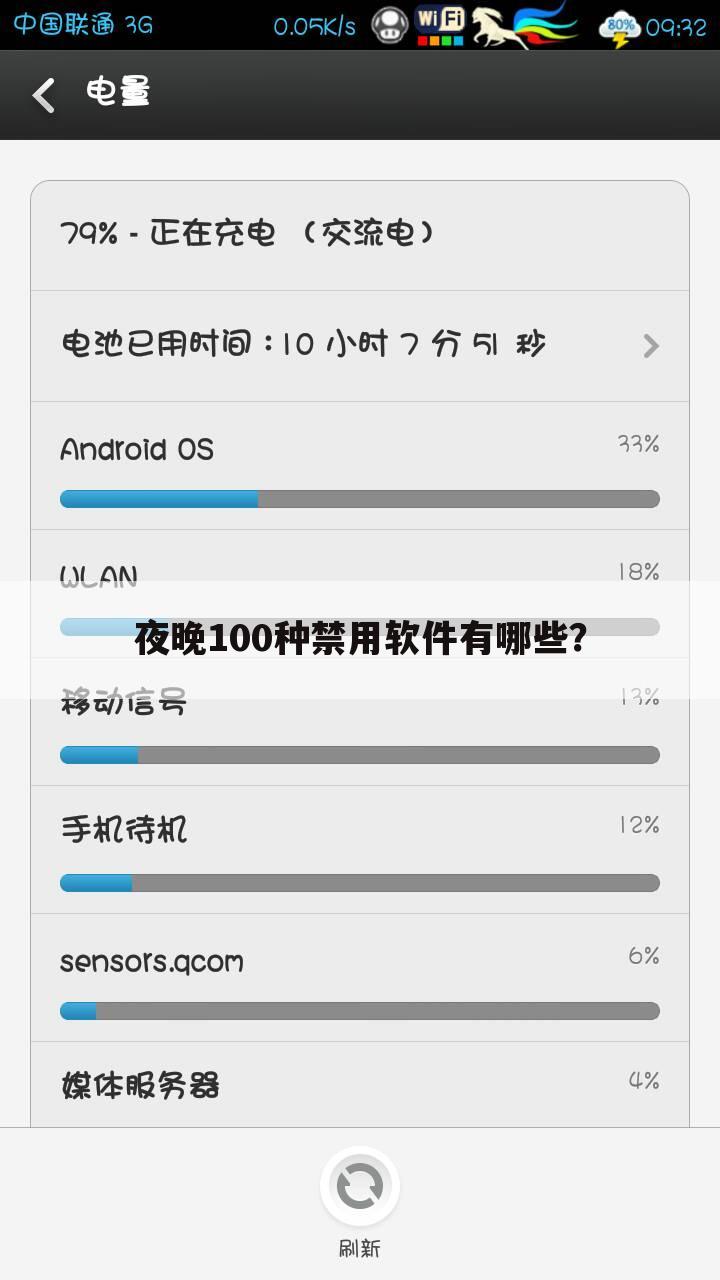Image resolution: width=720 pixels, height=1280 pixels.
Task: Tap the WiFi status bar icon
Action: tap(440, 25)
